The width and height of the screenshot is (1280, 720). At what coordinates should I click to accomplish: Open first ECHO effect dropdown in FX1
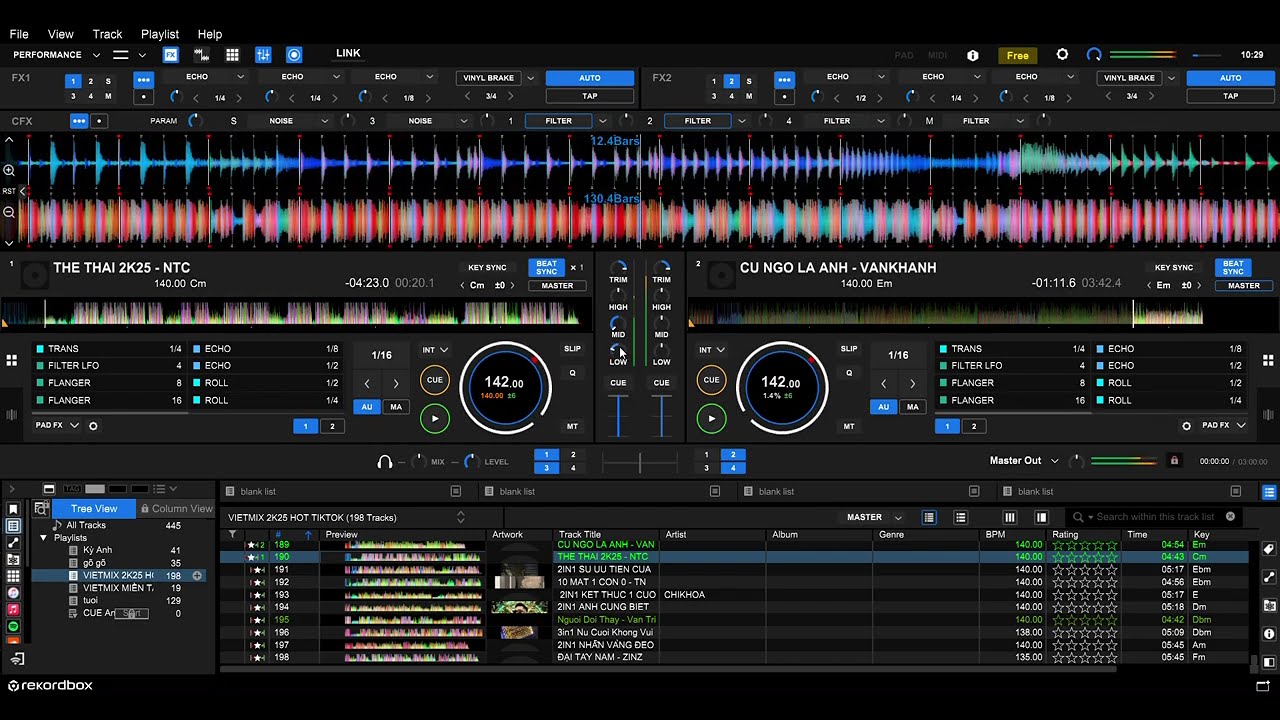point(240,77)
